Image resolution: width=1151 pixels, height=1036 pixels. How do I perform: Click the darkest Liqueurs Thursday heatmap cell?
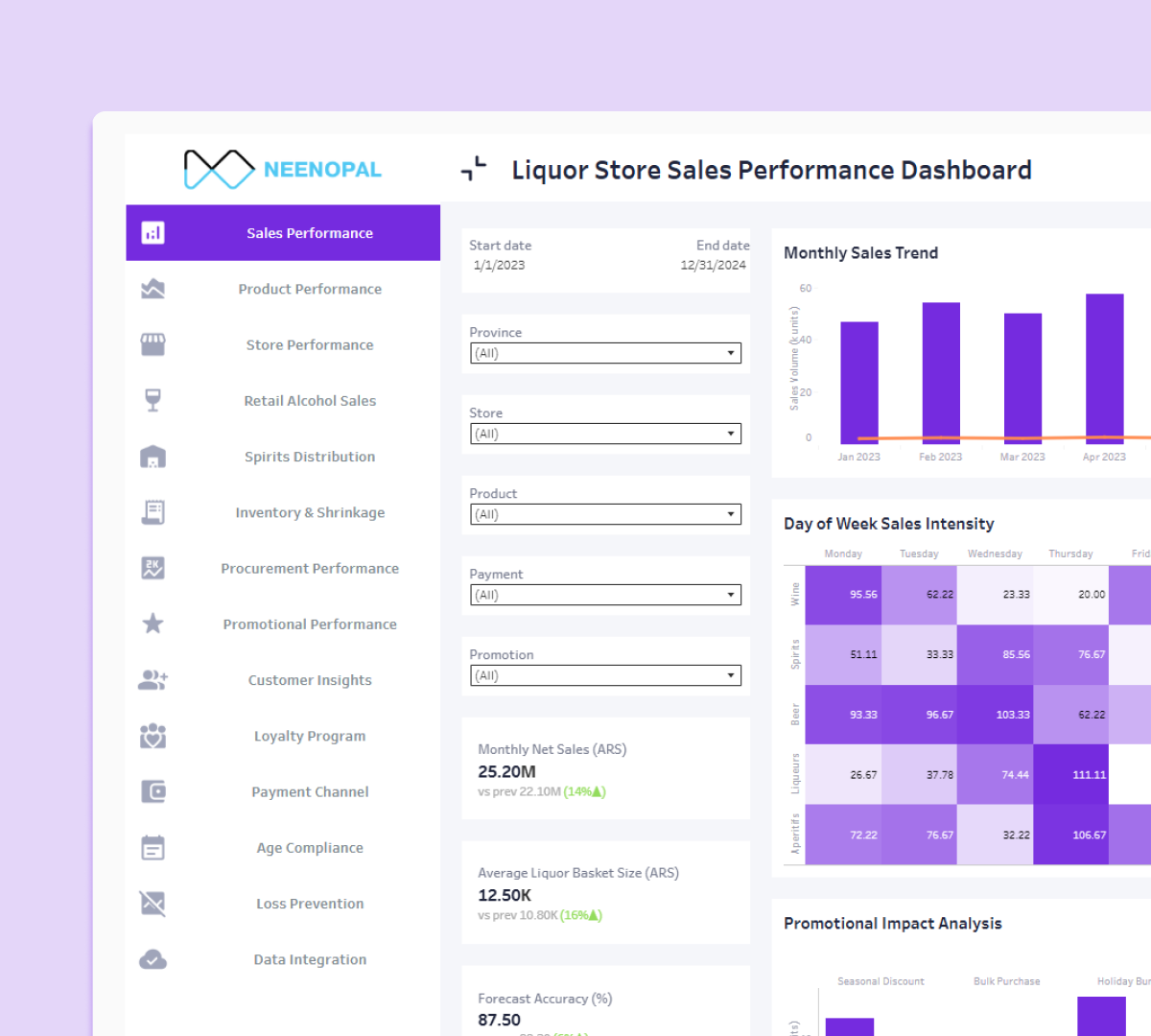click(x=1071, y=774)
